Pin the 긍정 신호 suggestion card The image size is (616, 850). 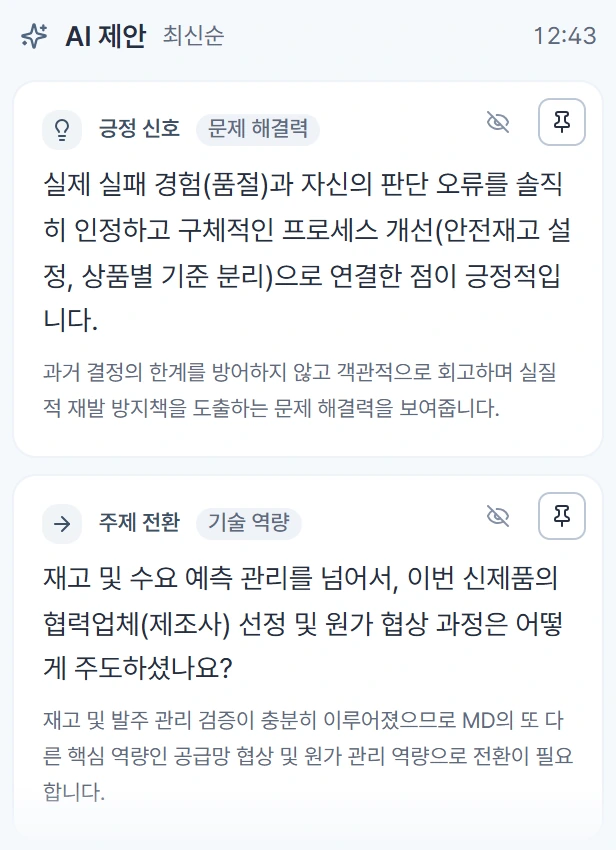(x=561, y=122)
